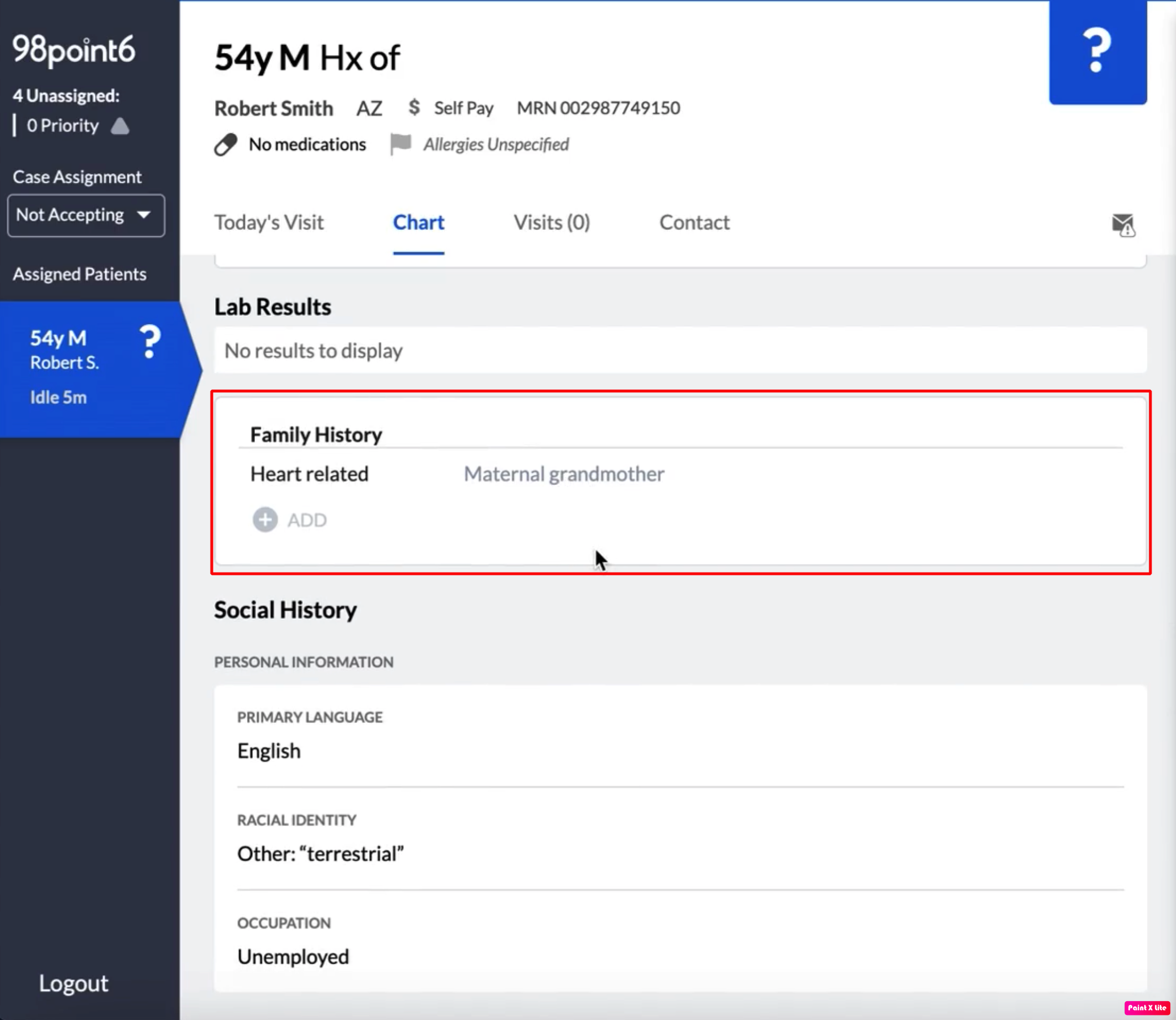Click the allergies flag icon

click(400, 144)
